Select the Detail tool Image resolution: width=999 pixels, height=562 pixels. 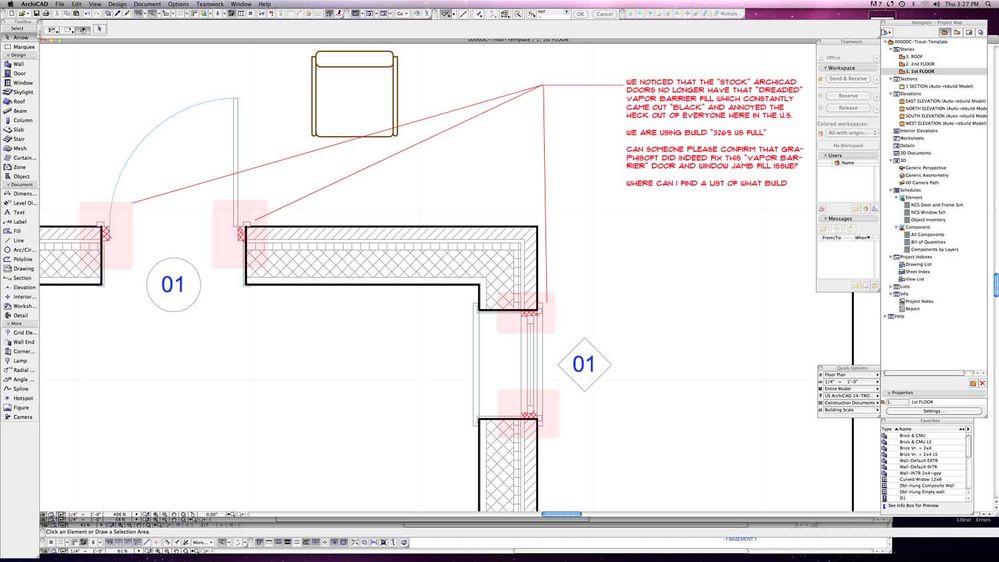click(x=19, y=315)
